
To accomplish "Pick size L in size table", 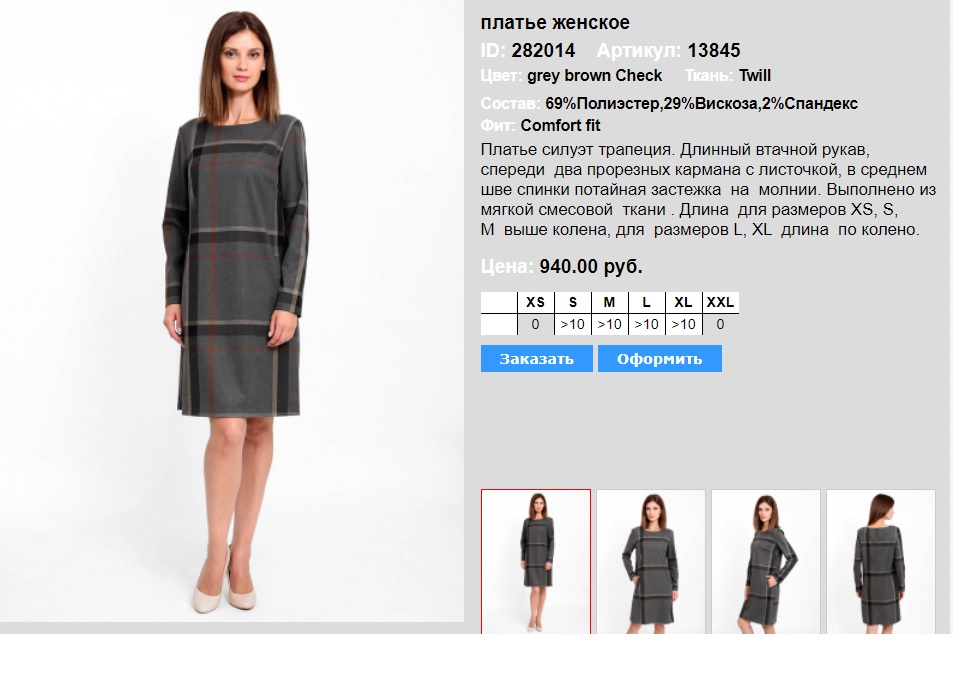I will pos(646,302).
